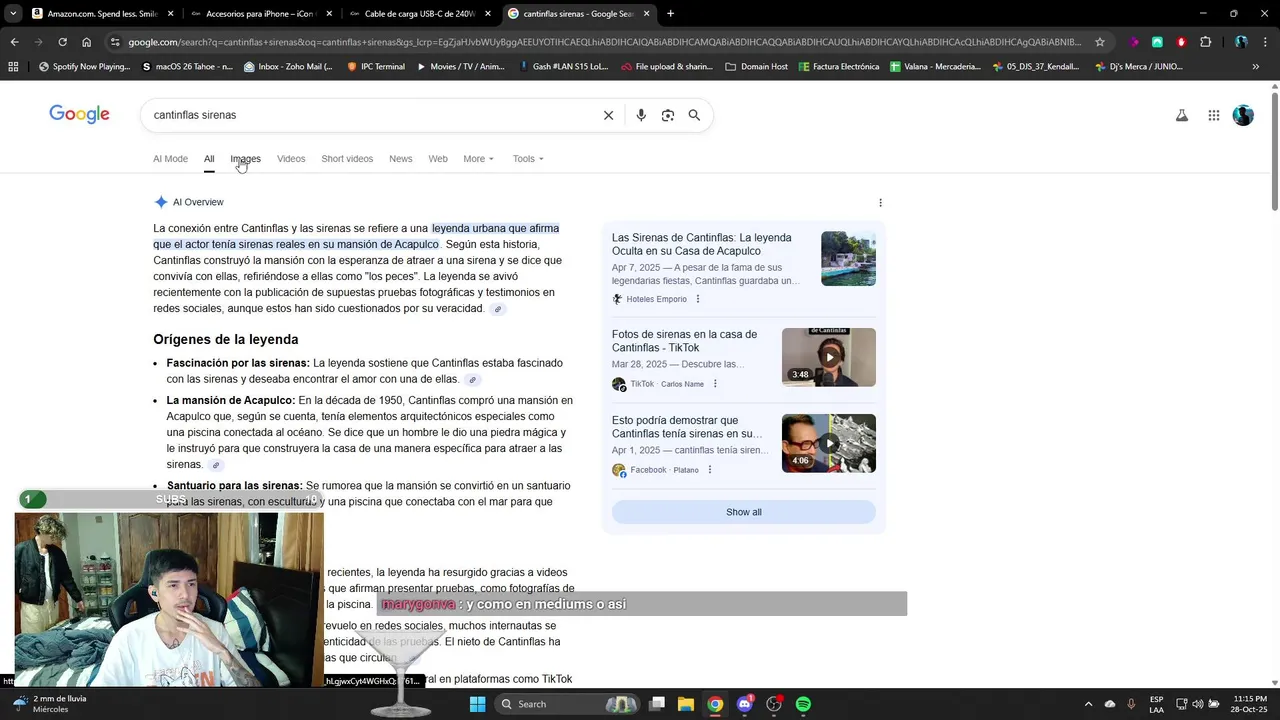Play the 4:06 Facebook video thumbnail

tap(829, 443)
